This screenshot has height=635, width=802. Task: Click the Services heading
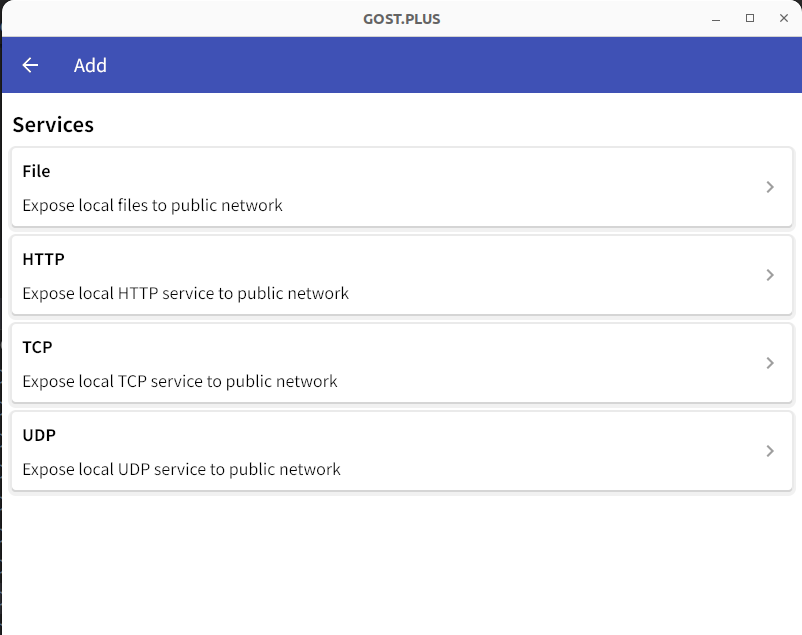coord(53,125)
